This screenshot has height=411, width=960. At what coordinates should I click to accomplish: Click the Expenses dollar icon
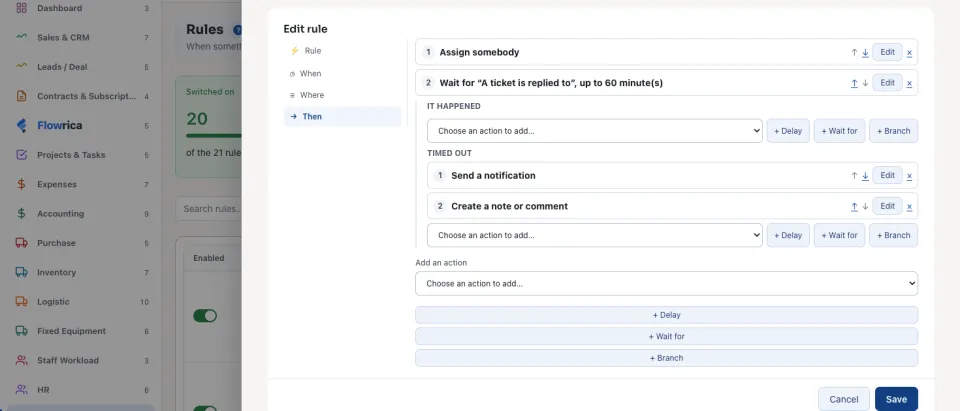click(21, 184)
